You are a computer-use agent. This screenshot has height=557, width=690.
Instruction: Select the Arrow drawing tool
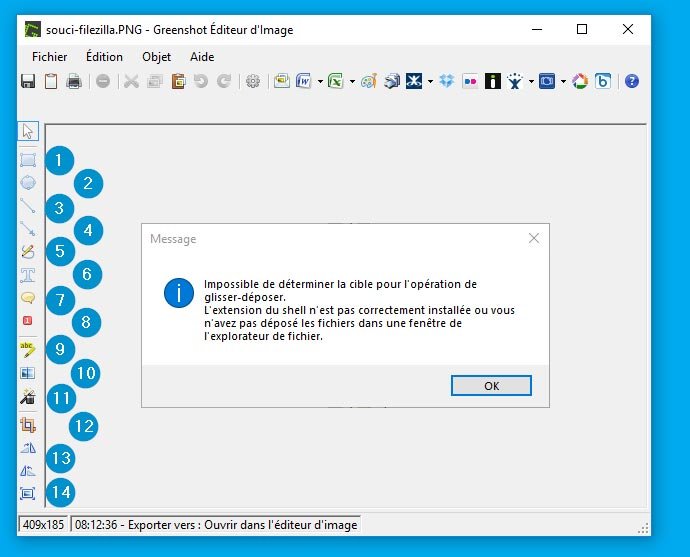click(x=28, y=228)
